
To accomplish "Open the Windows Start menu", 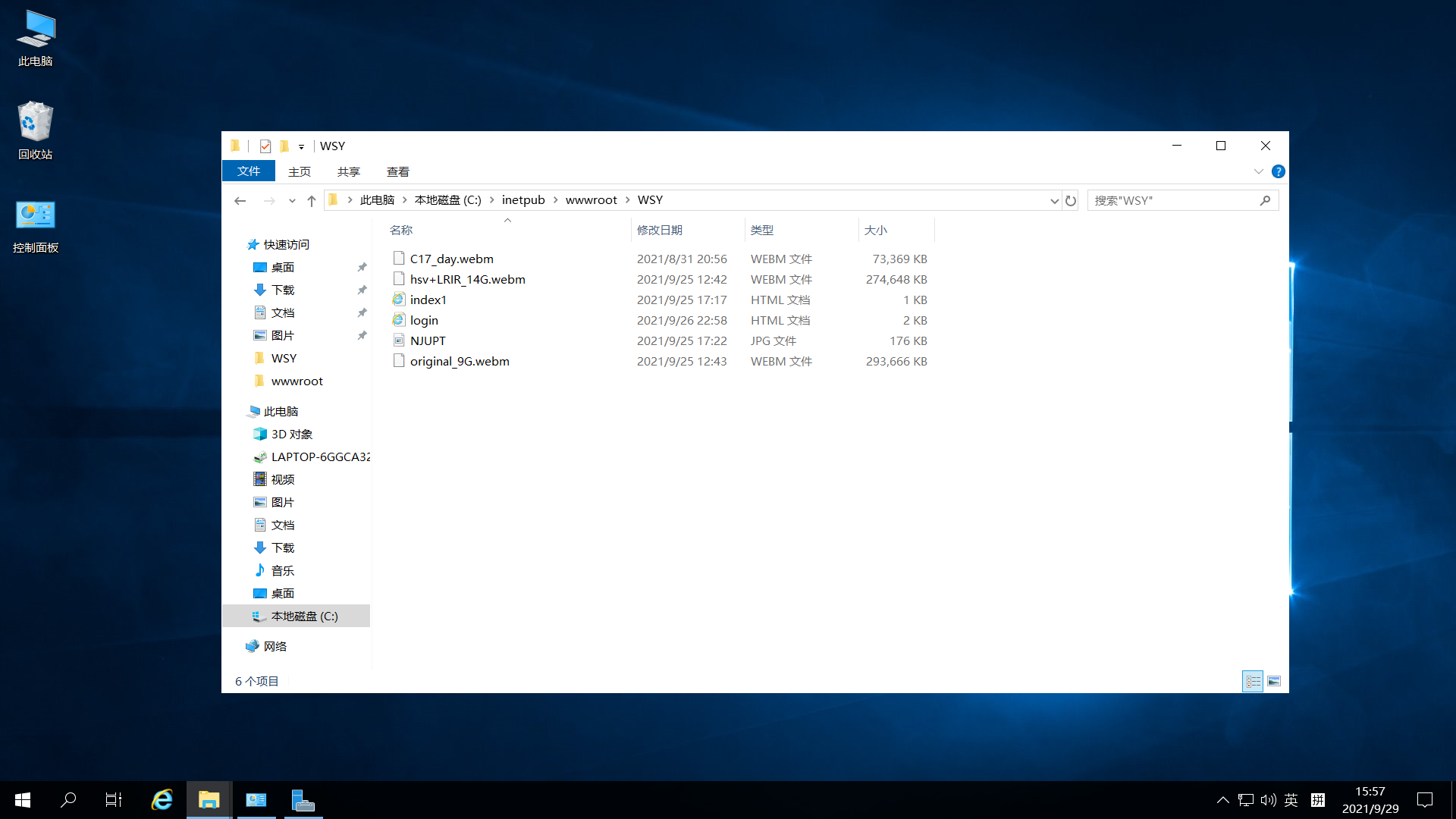I will 23,800.
